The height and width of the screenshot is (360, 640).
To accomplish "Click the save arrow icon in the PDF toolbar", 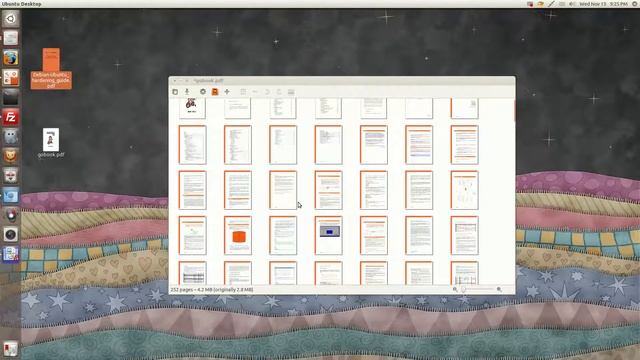I will (x=187, y=92).
